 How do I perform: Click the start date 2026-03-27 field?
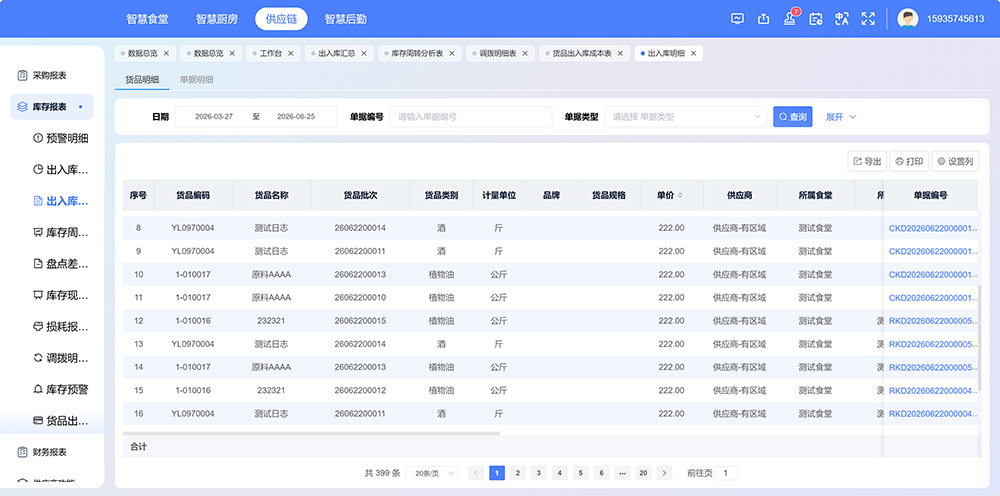[x=214, y=117]
